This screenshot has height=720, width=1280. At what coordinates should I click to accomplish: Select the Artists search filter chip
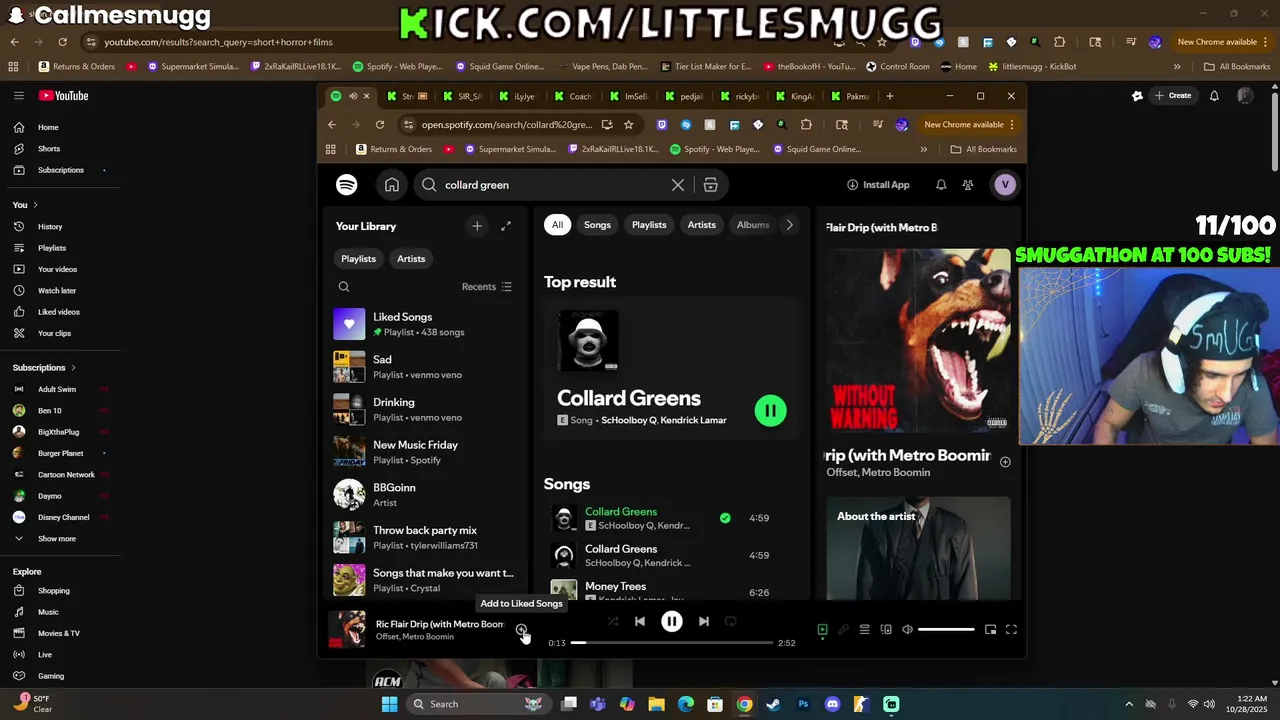tap(701, 225)
